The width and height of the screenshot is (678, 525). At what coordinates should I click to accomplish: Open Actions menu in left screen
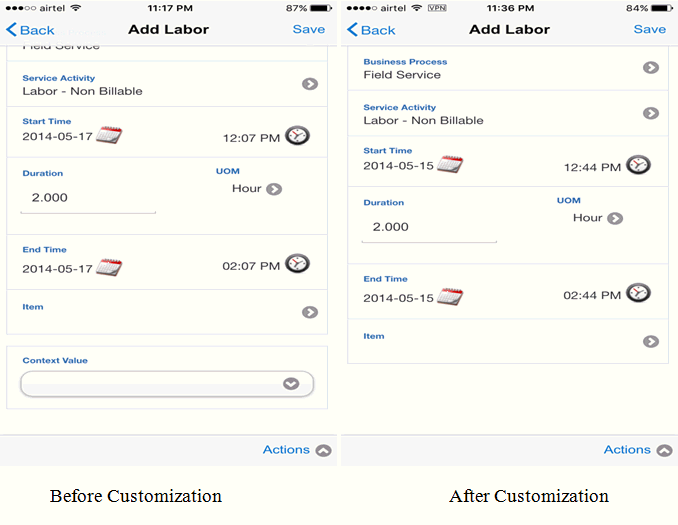point(323,451)
